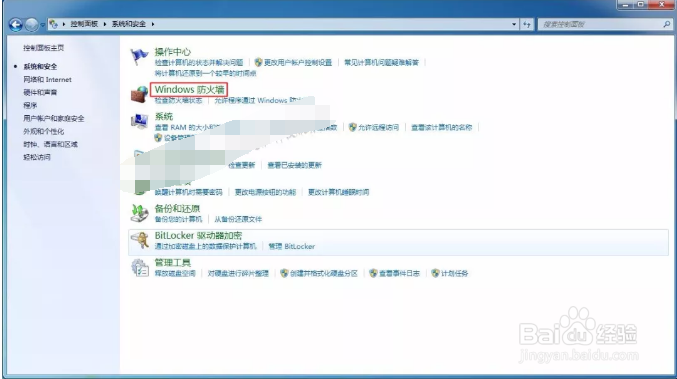The height and width of the screenshot is (379, 677).
Task: Click 对硬盘进行碎片整理 link
Action: click(238, 273)
